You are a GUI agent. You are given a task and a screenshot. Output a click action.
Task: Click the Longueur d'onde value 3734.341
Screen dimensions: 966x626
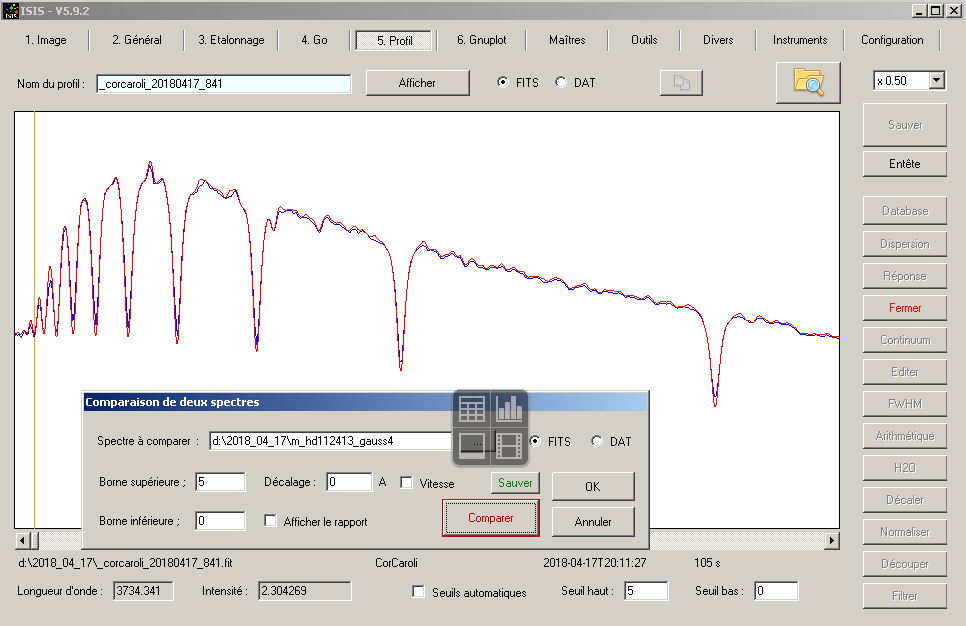[x=143, y=591]
